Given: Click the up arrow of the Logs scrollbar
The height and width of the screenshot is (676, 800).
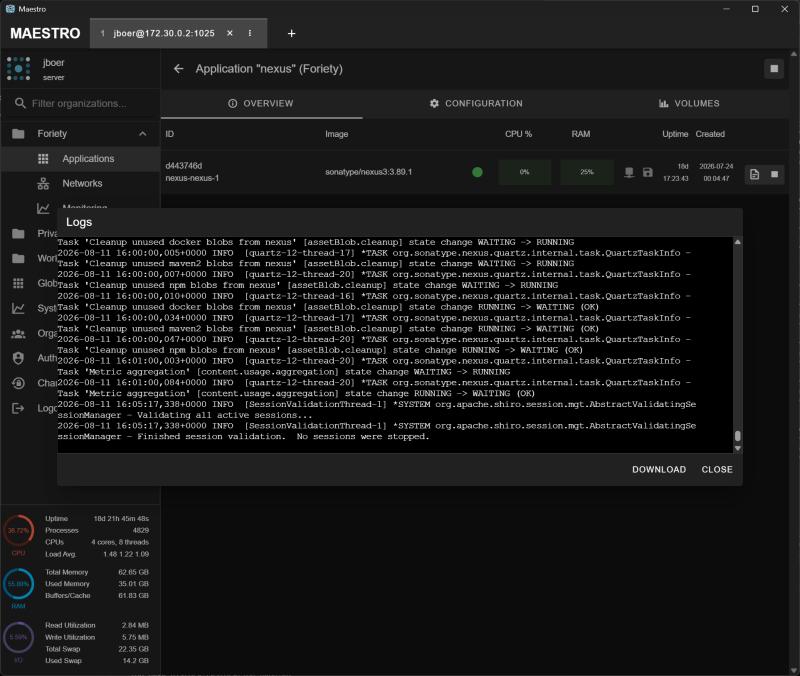Looking at the screenshot, I should tap(737, 242).
